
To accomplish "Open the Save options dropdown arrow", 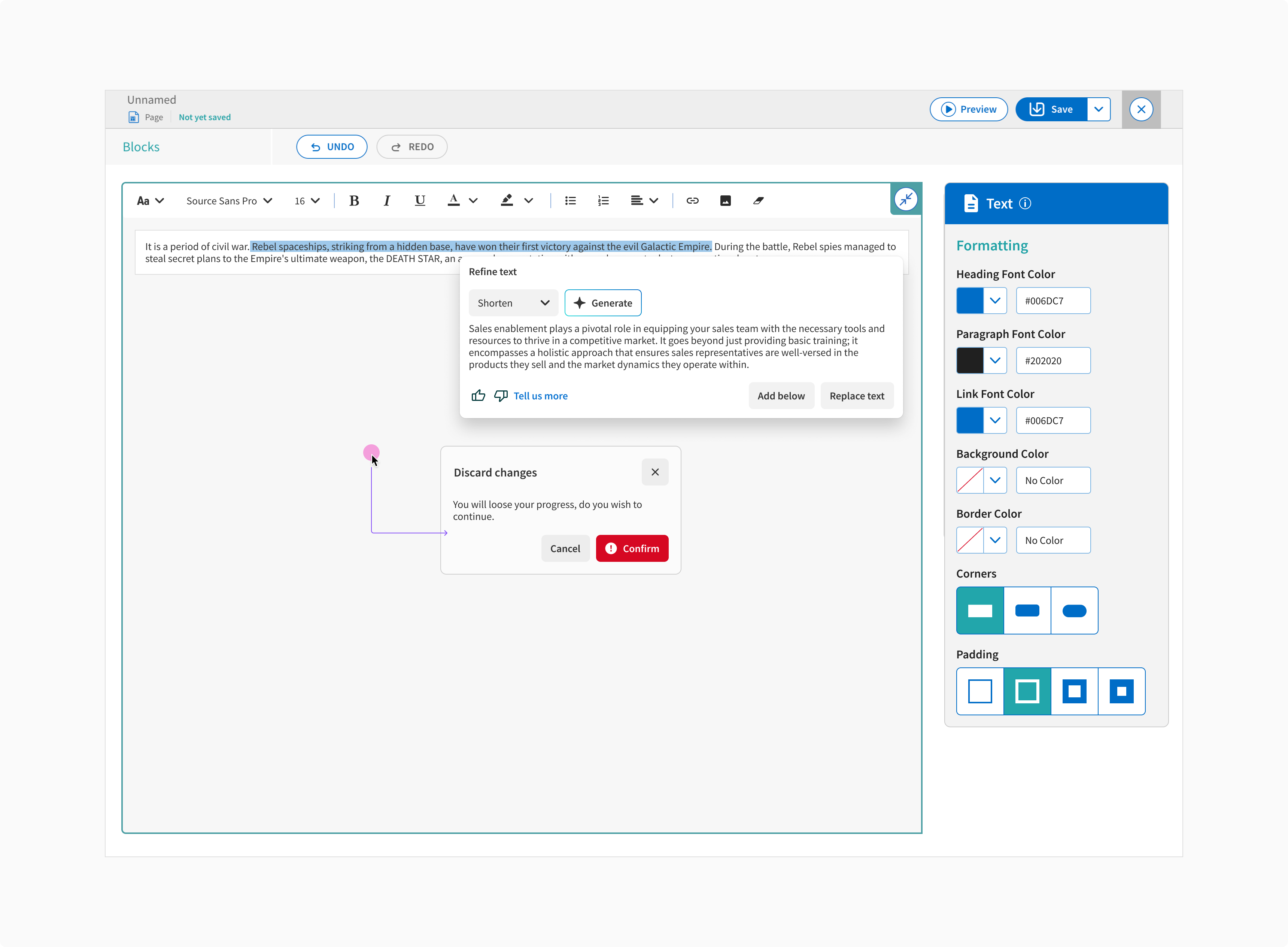I will point(1098,109).
